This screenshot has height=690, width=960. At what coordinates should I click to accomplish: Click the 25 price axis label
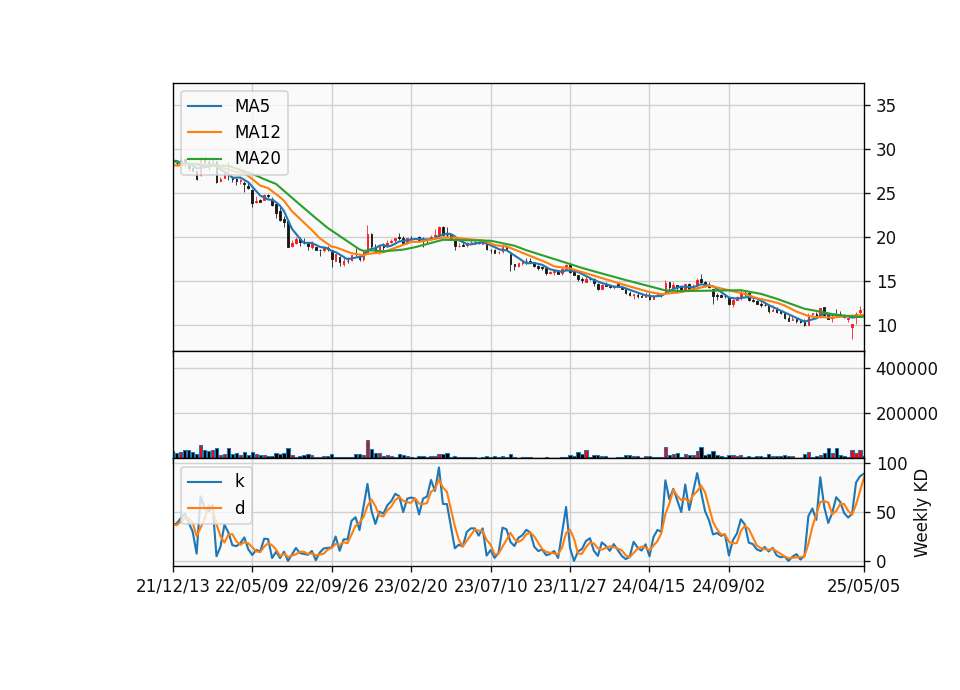click(886, 194)
